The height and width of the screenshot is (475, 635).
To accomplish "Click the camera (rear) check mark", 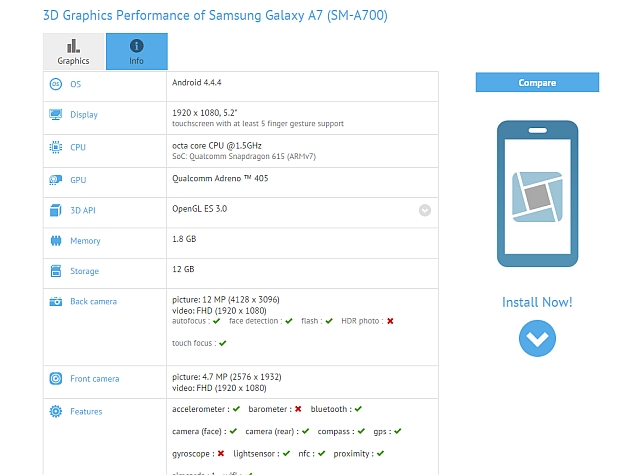I will [x=305, y=431].
